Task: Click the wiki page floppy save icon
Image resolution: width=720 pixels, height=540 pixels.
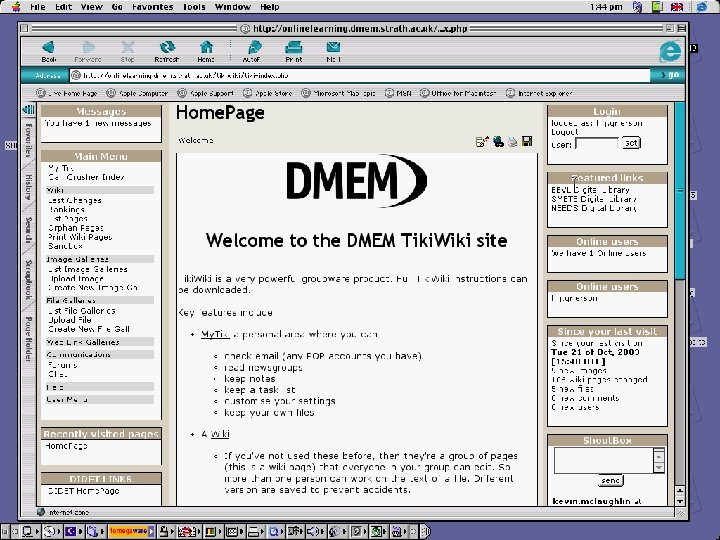Action: [527, 141]
